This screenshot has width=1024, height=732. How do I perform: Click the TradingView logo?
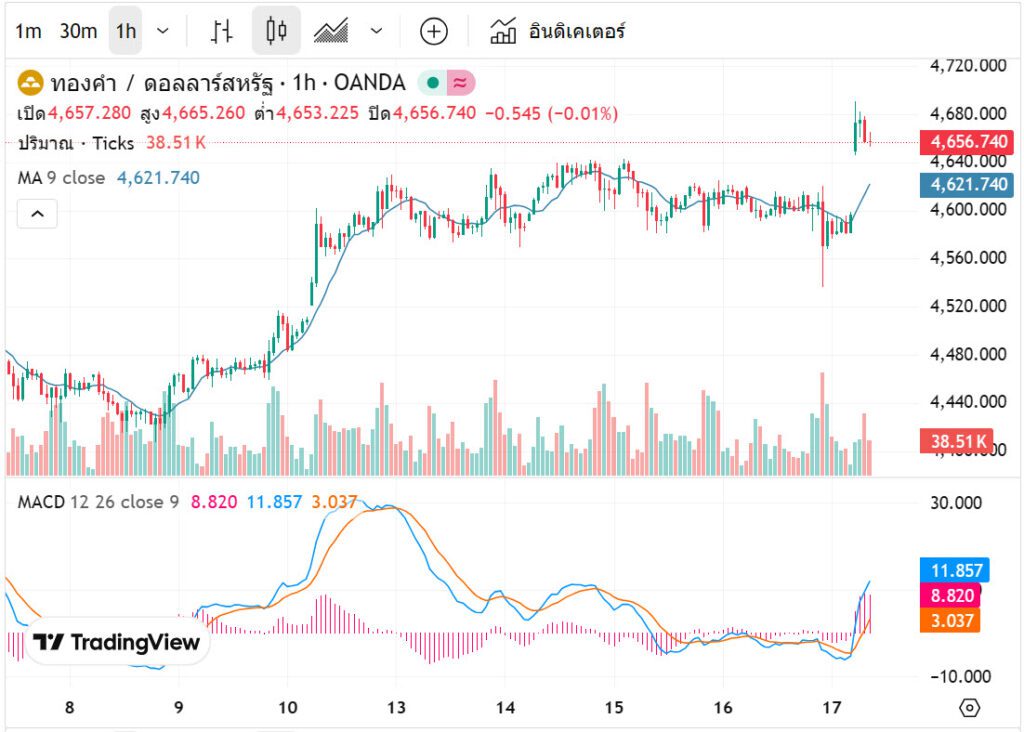click(x=116, y=642)
